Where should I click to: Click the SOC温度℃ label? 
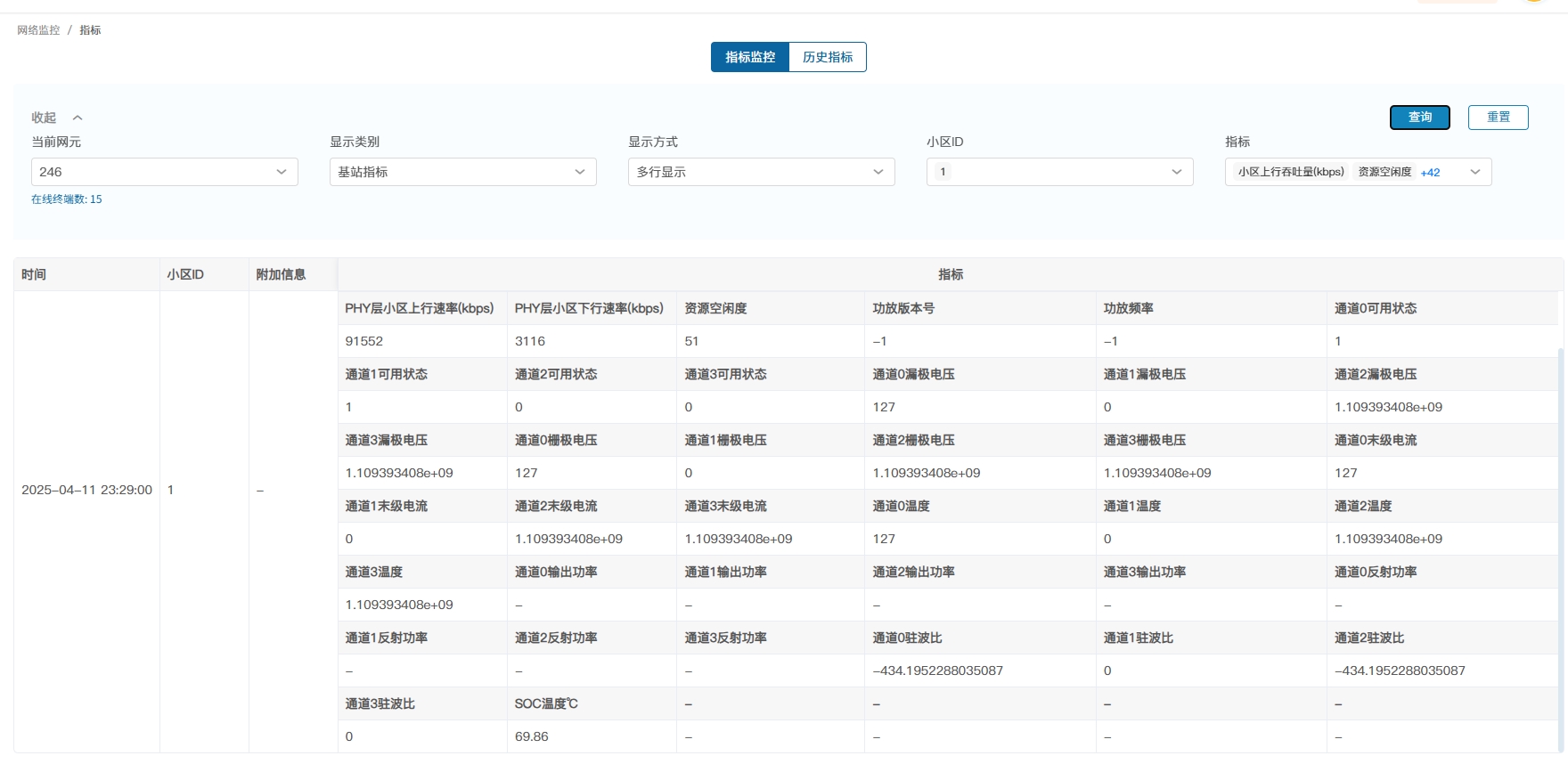pyautogui.click(x=546, y=703)
